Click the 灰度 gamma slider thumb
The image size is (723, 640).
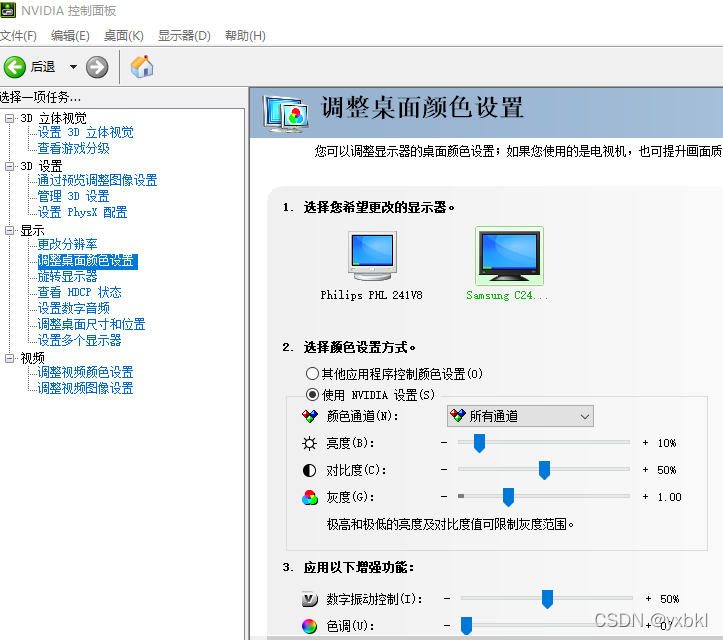509,497
